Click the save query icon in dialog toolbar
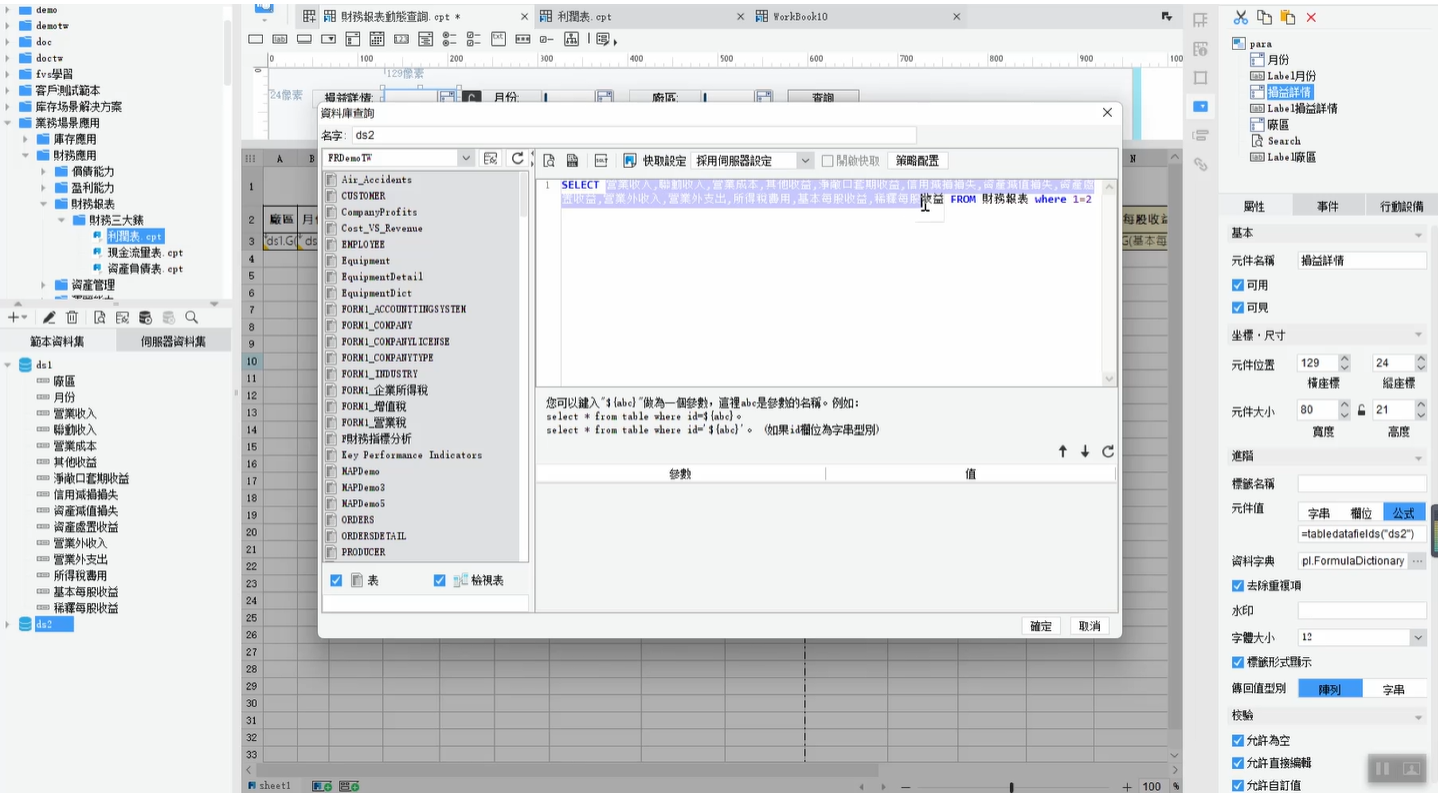This screenshot has height=793, width=1438. pyautogui.click(x=573, y=160)
